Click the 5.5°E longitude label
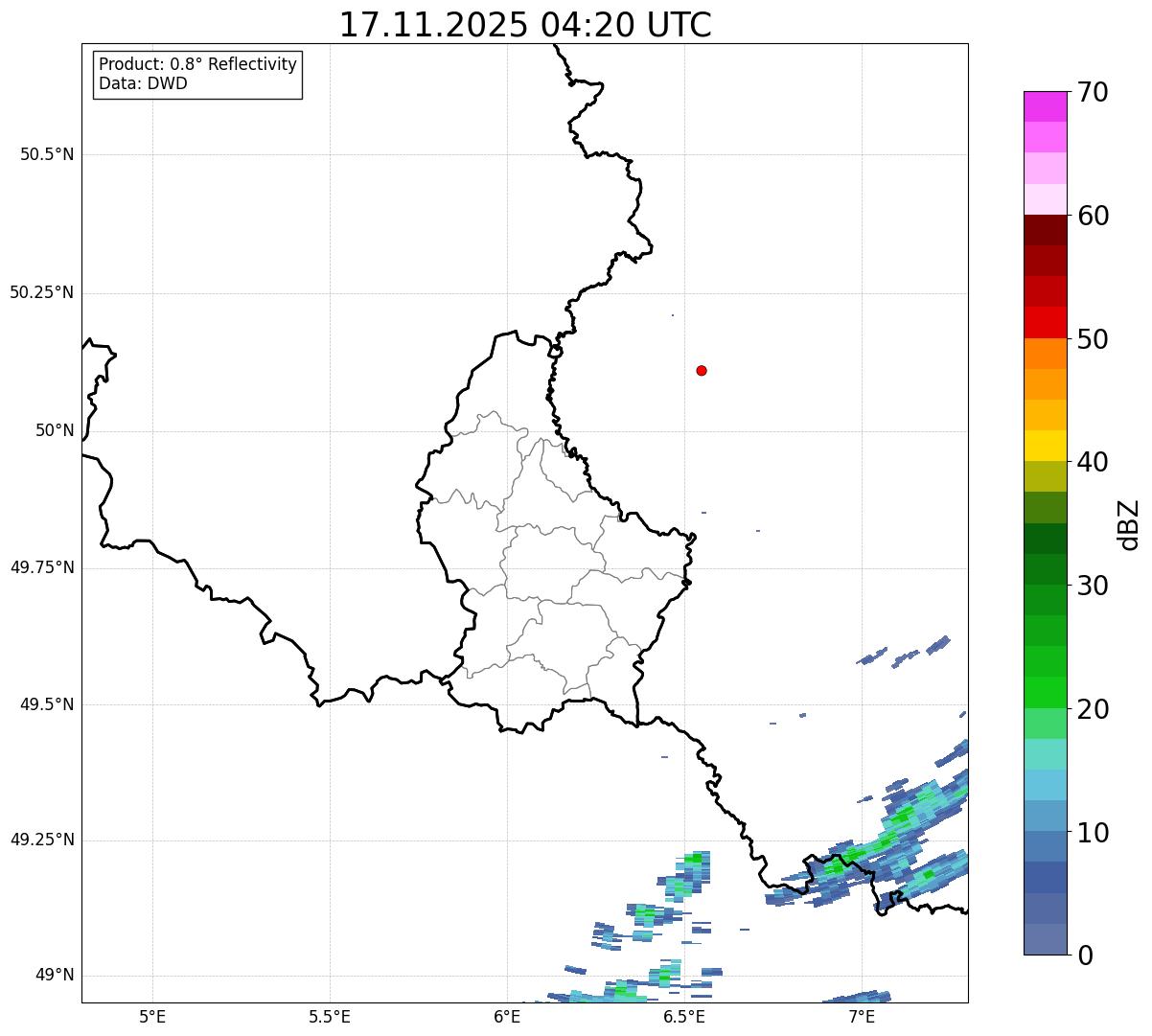The height and width of the screenshot is (1036, 1152). point(330,1017)
